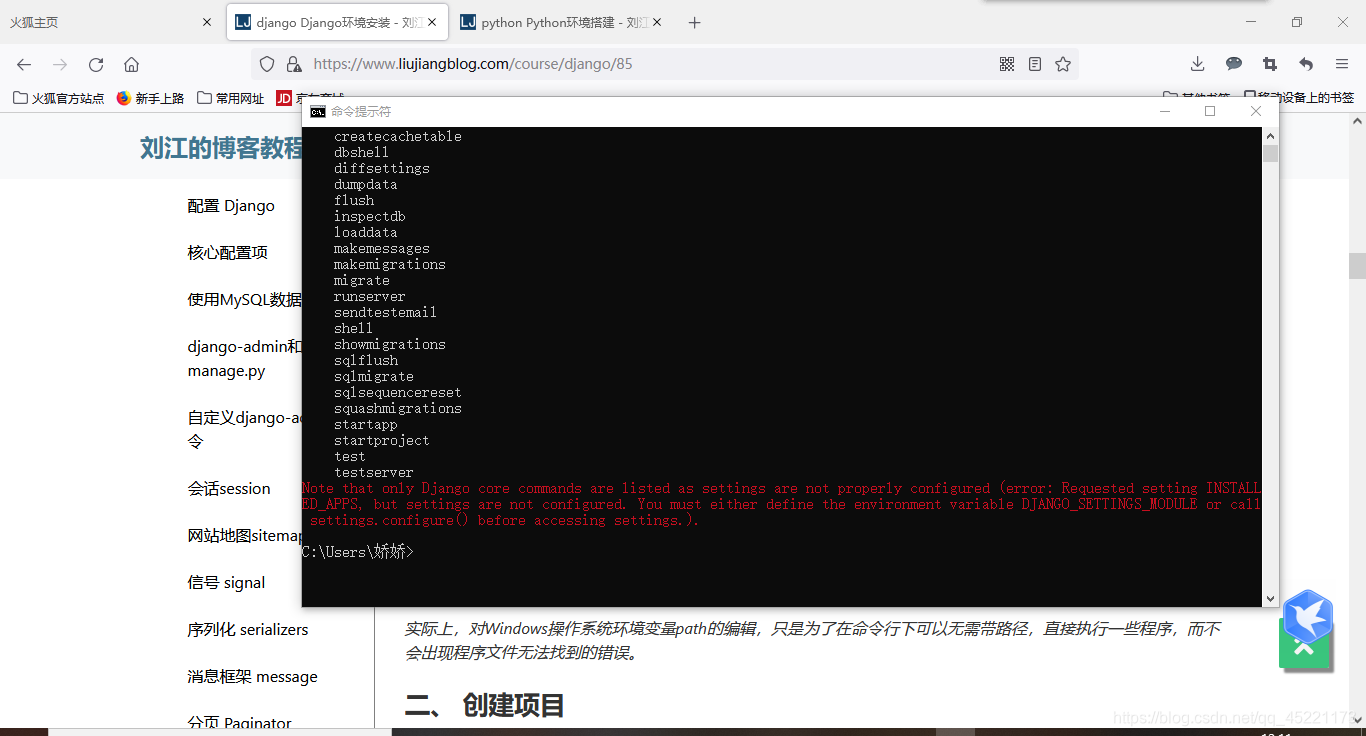Open 自定义django-admin命令 sidebar entry

245,429
